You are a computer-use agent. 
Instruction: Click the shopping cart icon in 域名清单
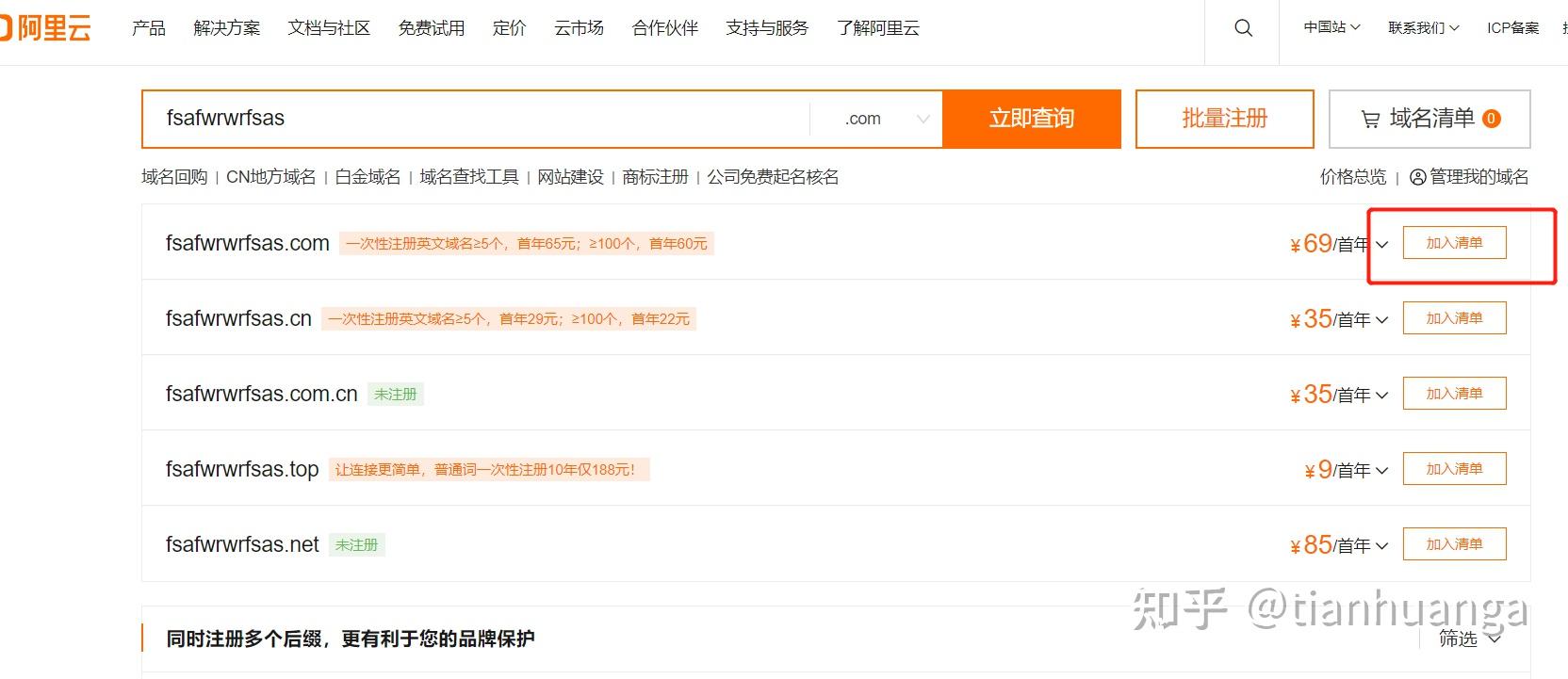pos(1370,120)
